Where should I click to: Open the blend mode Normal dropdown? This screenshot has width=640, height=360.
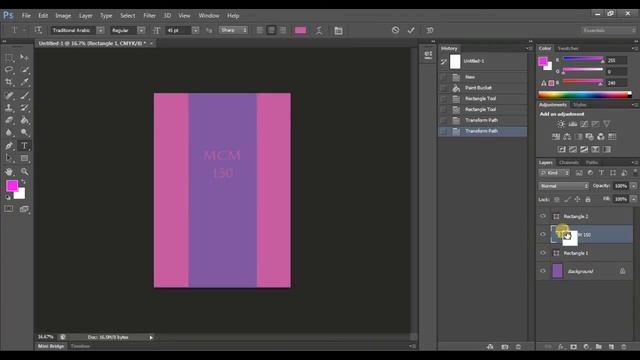(564, 186)
